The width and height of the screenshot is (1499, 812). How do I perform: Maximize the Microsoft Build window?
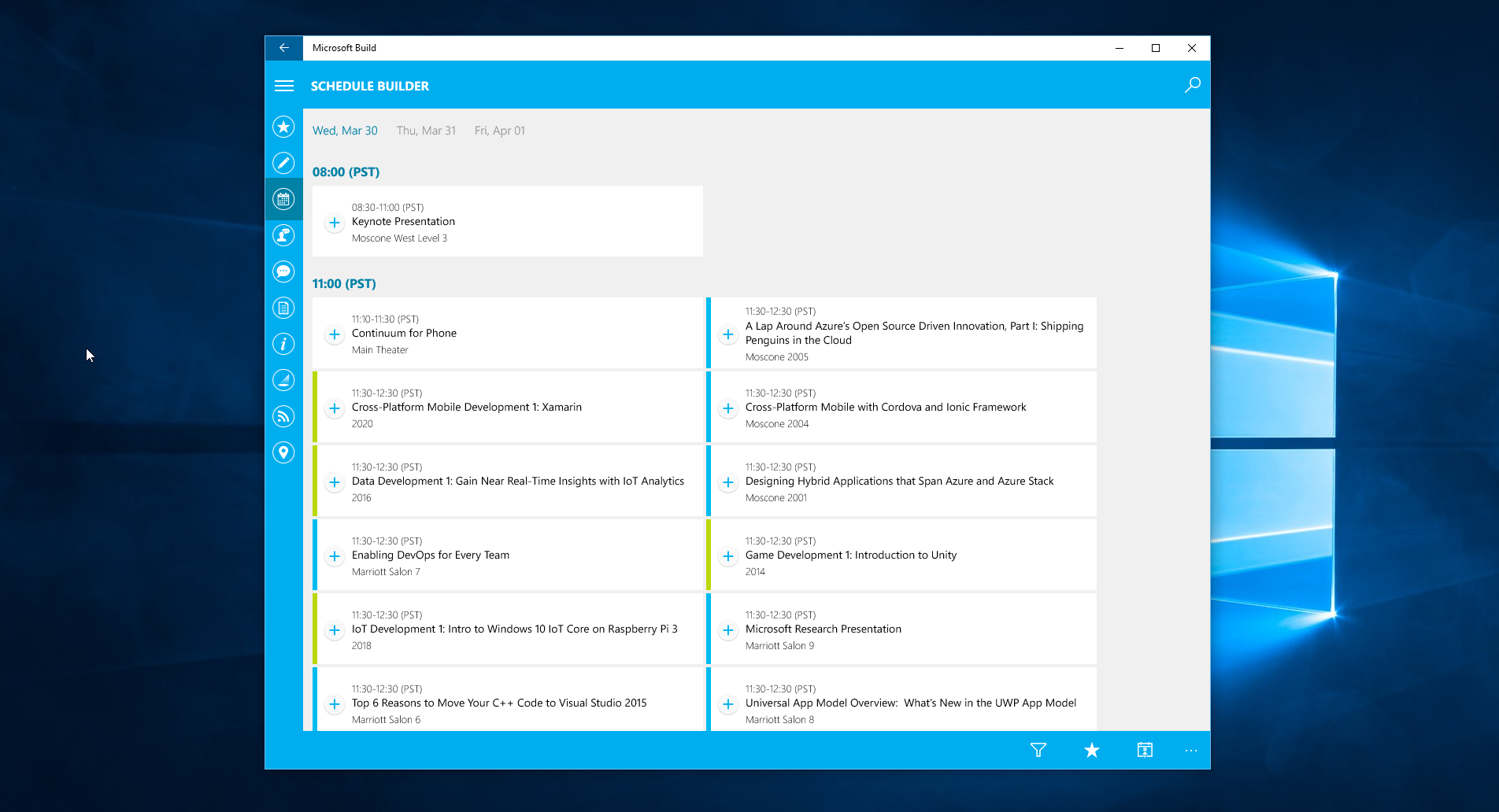[x=1156, y=48]
